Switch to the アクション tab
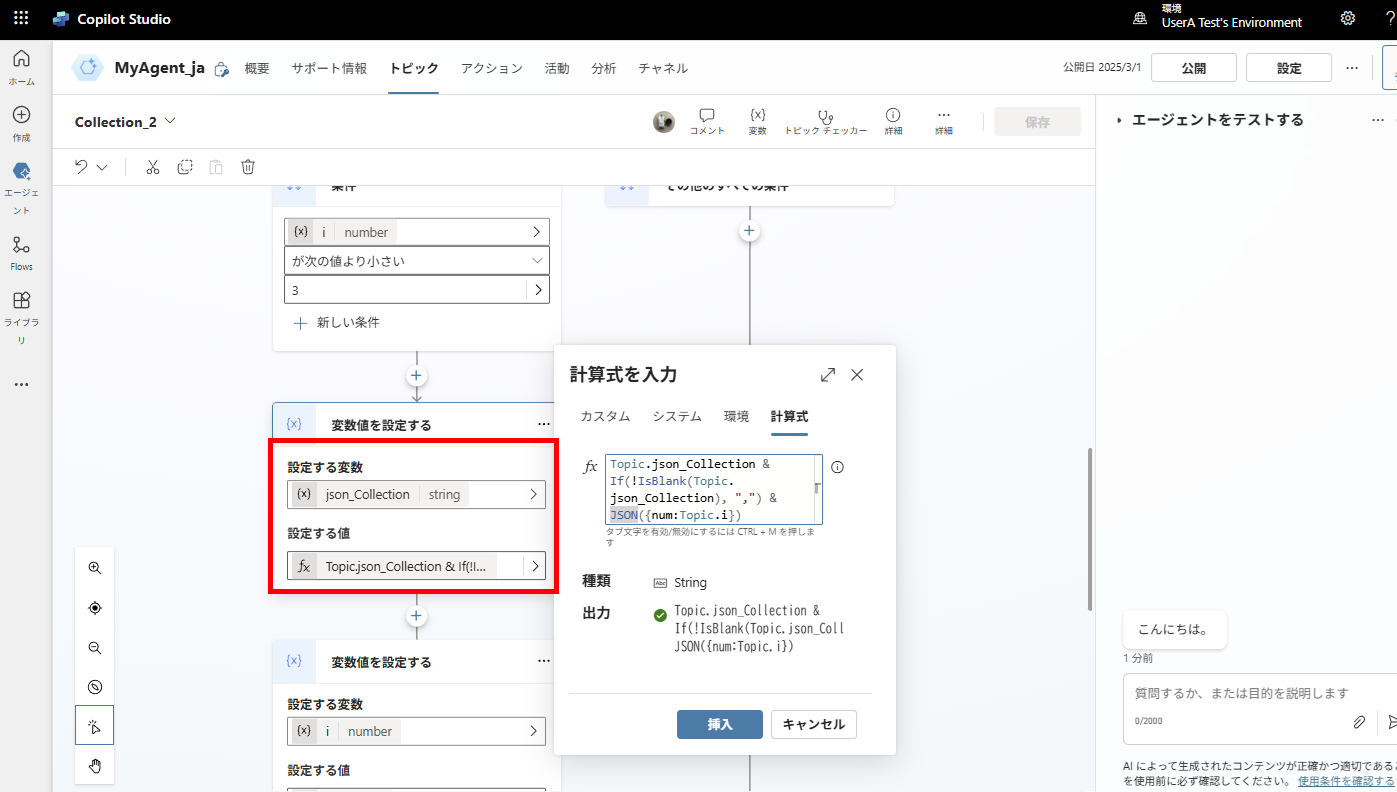This screenshot has width=1397, height=792. (489, 68)
